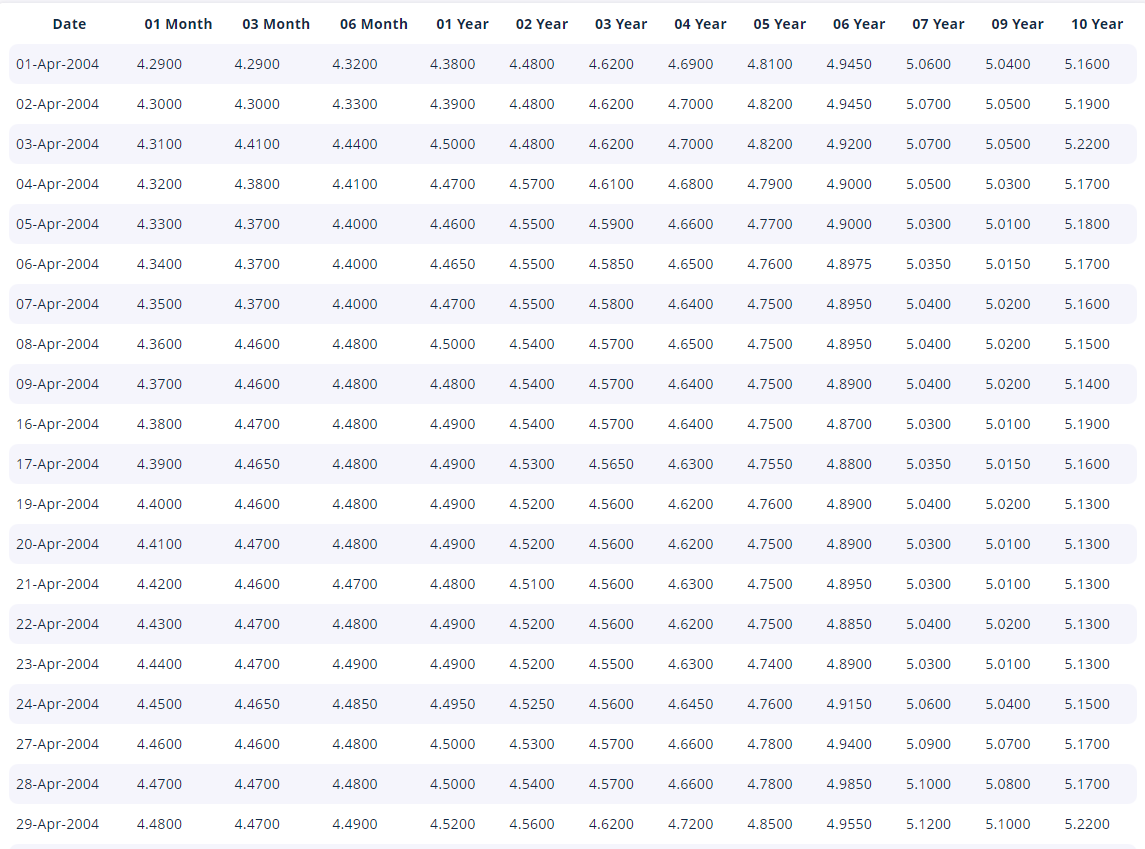The width and height of the screenshot is (1145, 849).
Task: Click 01 Month value 4.4000 for 19-Apr-2004
Action: (159, 504)
